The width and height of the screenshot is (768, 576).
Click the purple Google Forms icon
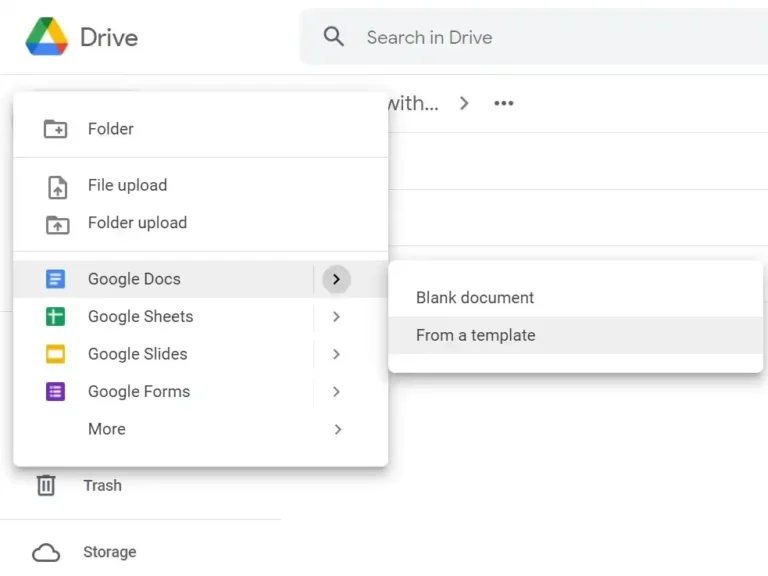click(55, 391)
